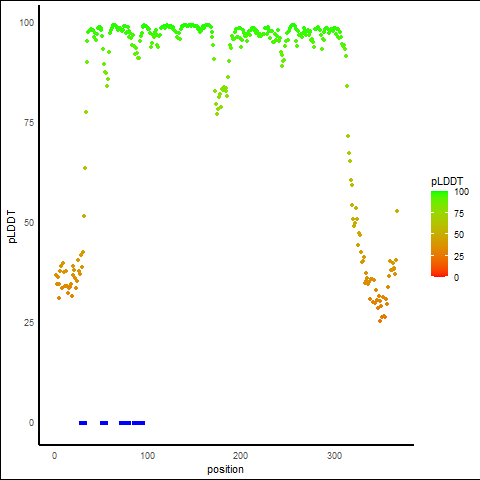Click the x-axis tick label 0
480x480 pixels.
coord(54,456)
